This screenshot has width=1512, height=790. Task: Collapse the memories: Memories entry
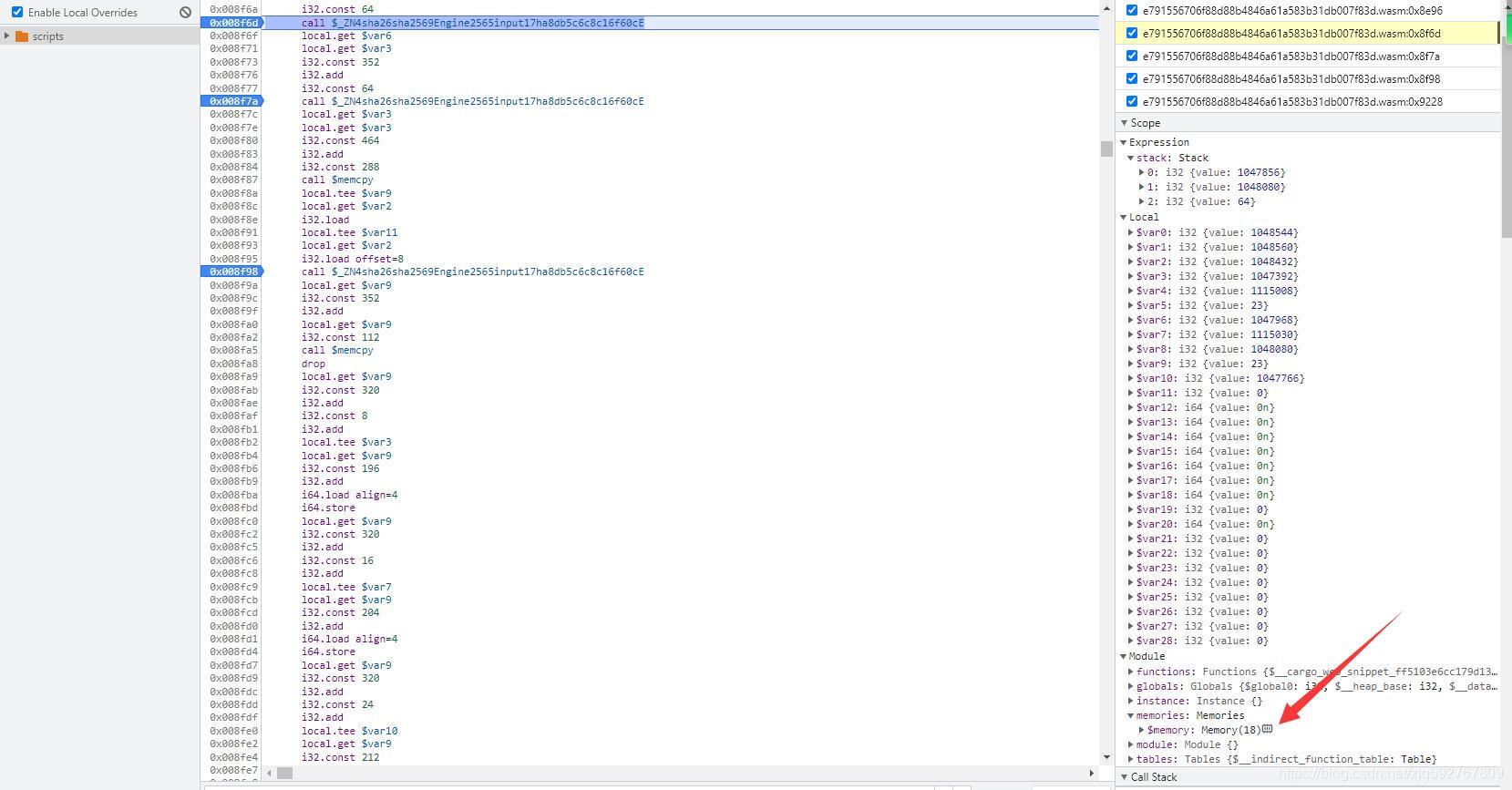click(1131, 715)
